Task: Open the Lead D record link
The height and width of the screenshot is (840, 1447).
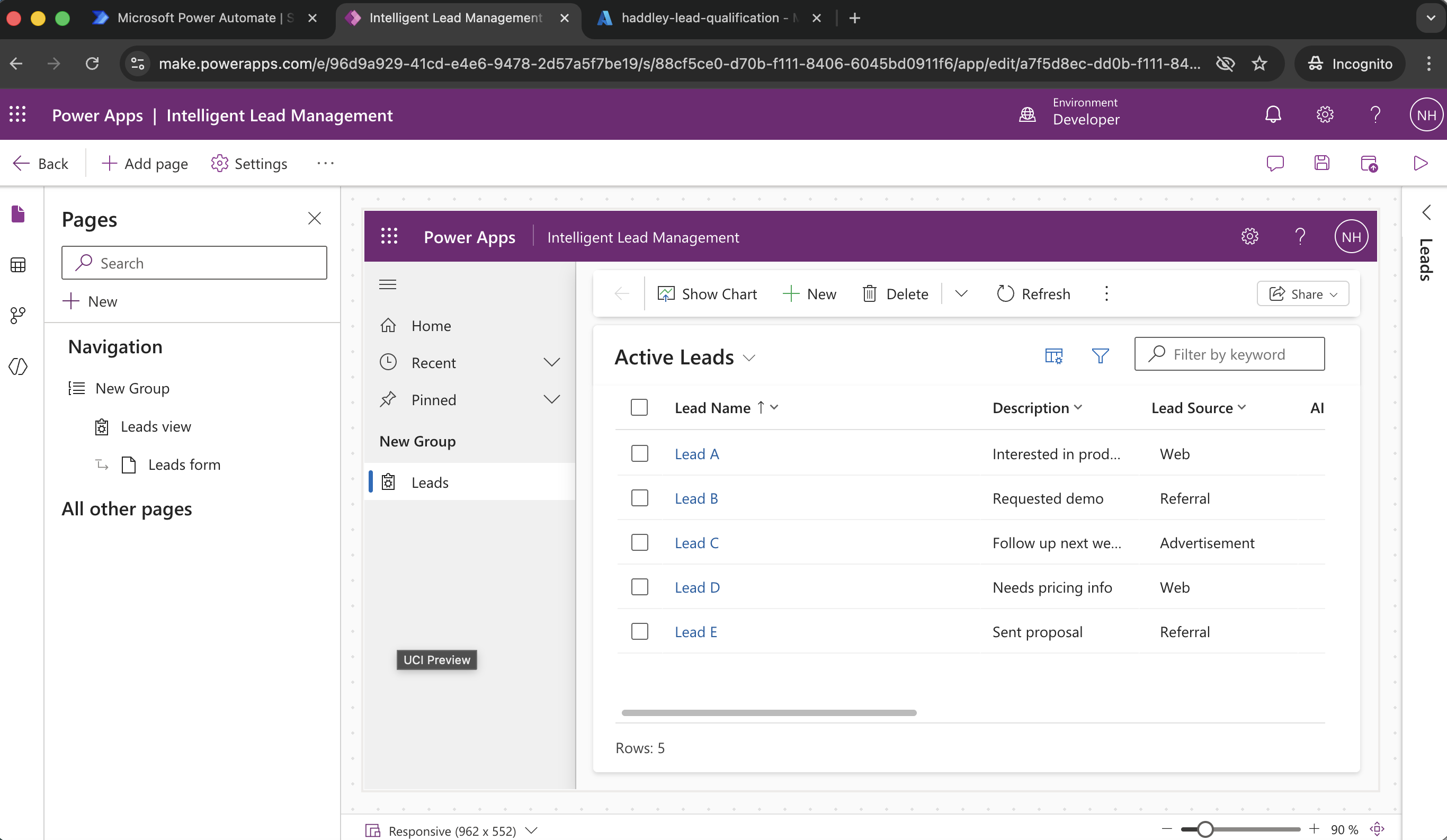Action: point(696,587)
